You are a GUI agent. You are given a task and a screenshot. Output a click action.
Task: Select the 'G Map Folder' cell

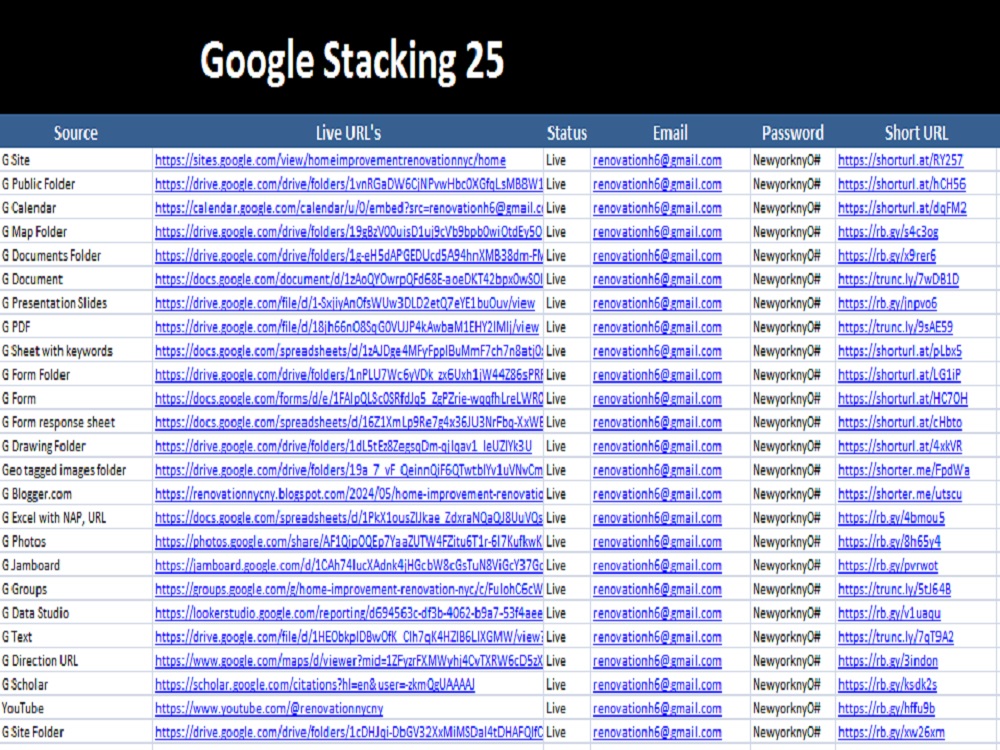(76, 232)
